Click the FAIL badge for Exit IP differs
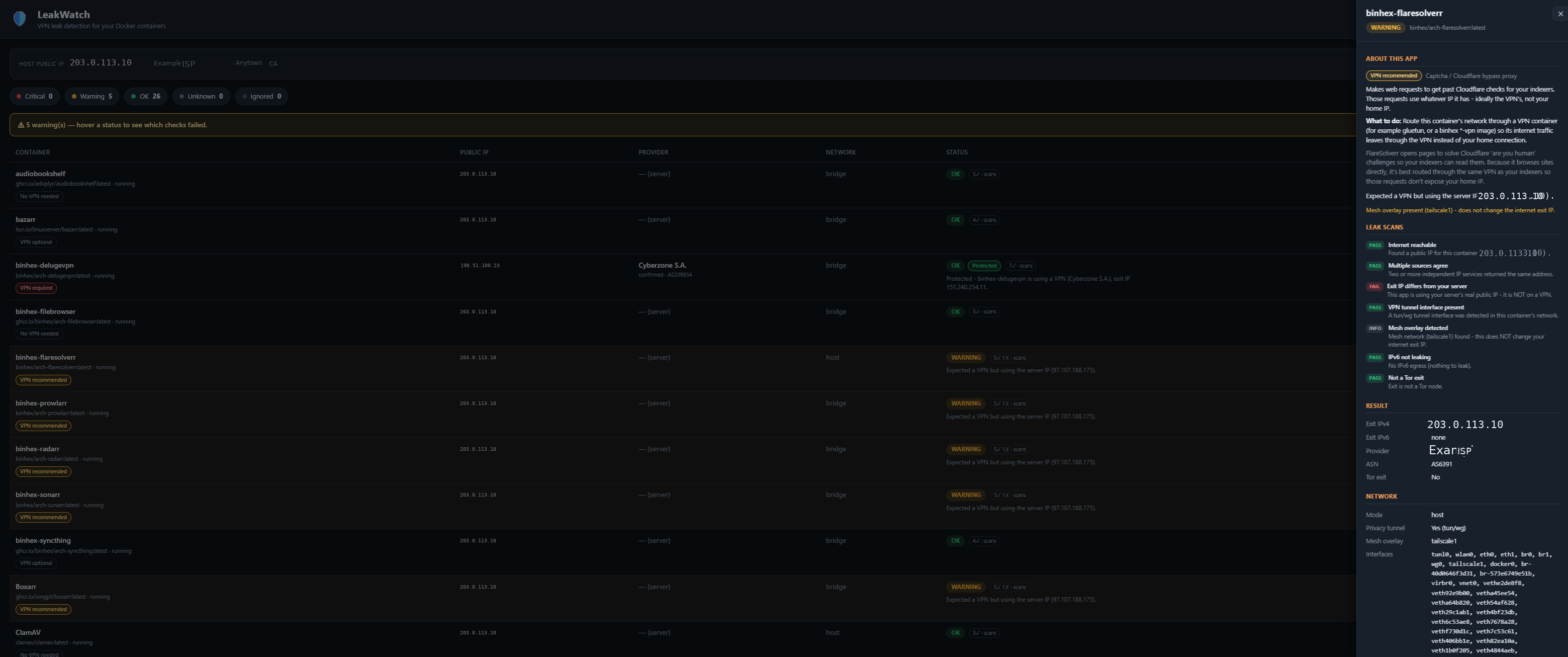Viewport: 1568px width, 657px height. (x=1374, y=286)
